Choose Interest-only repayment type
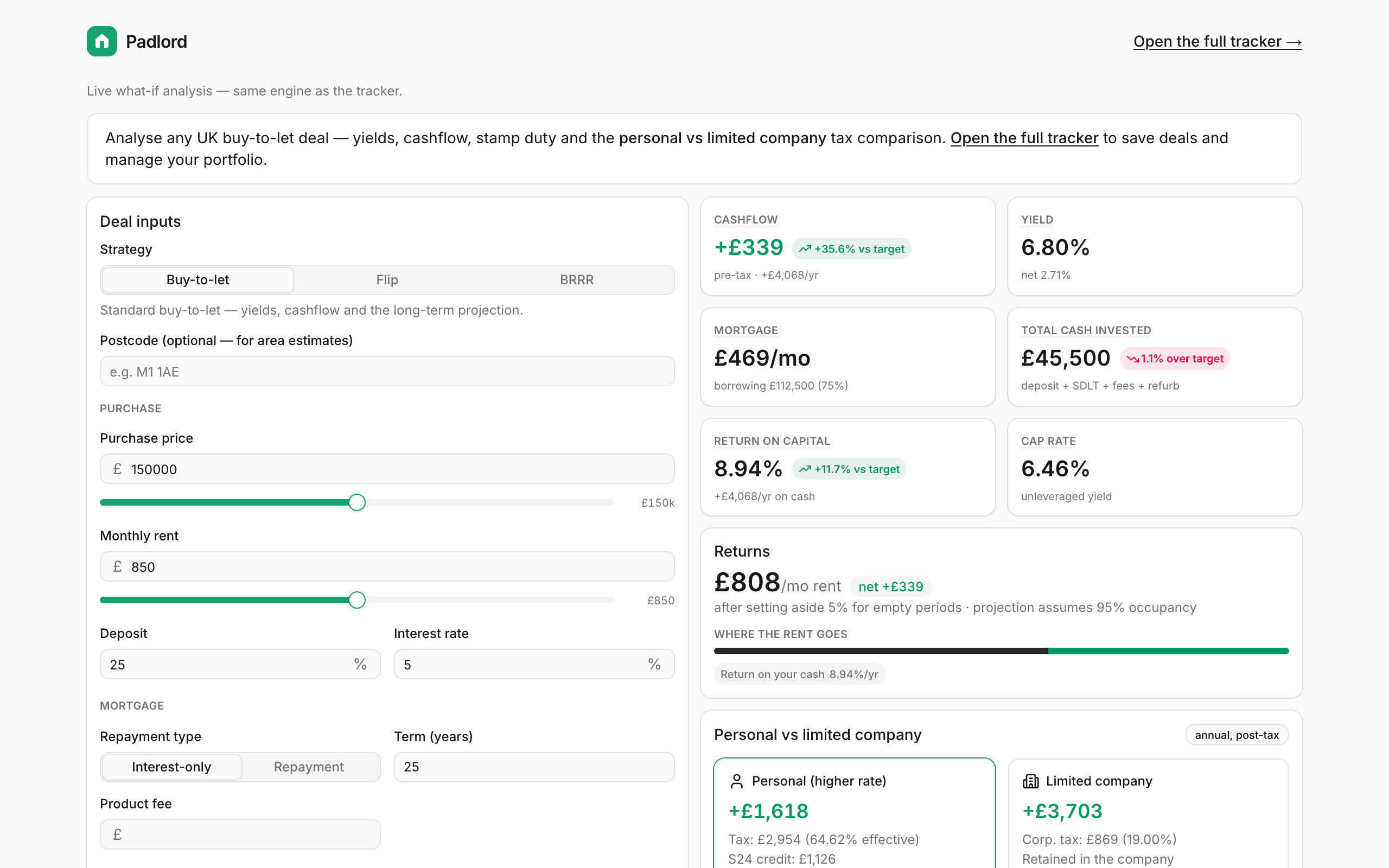 coord(171,767)
